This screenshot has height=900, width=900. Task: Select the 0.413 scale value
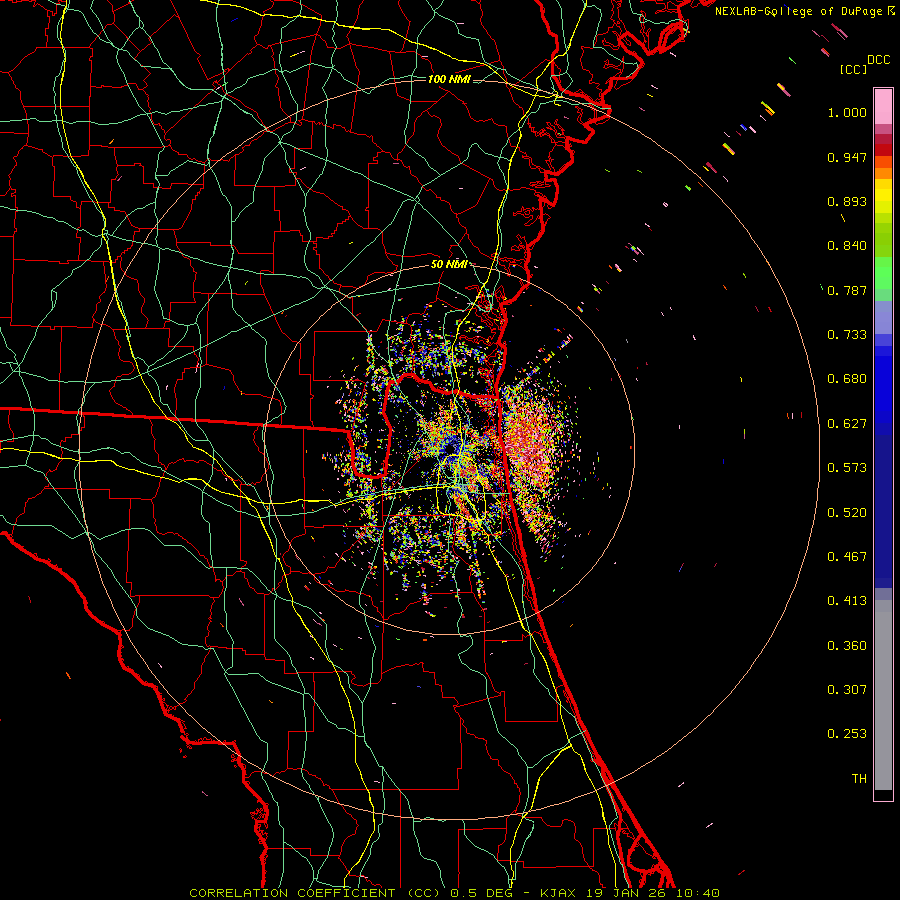847,601
